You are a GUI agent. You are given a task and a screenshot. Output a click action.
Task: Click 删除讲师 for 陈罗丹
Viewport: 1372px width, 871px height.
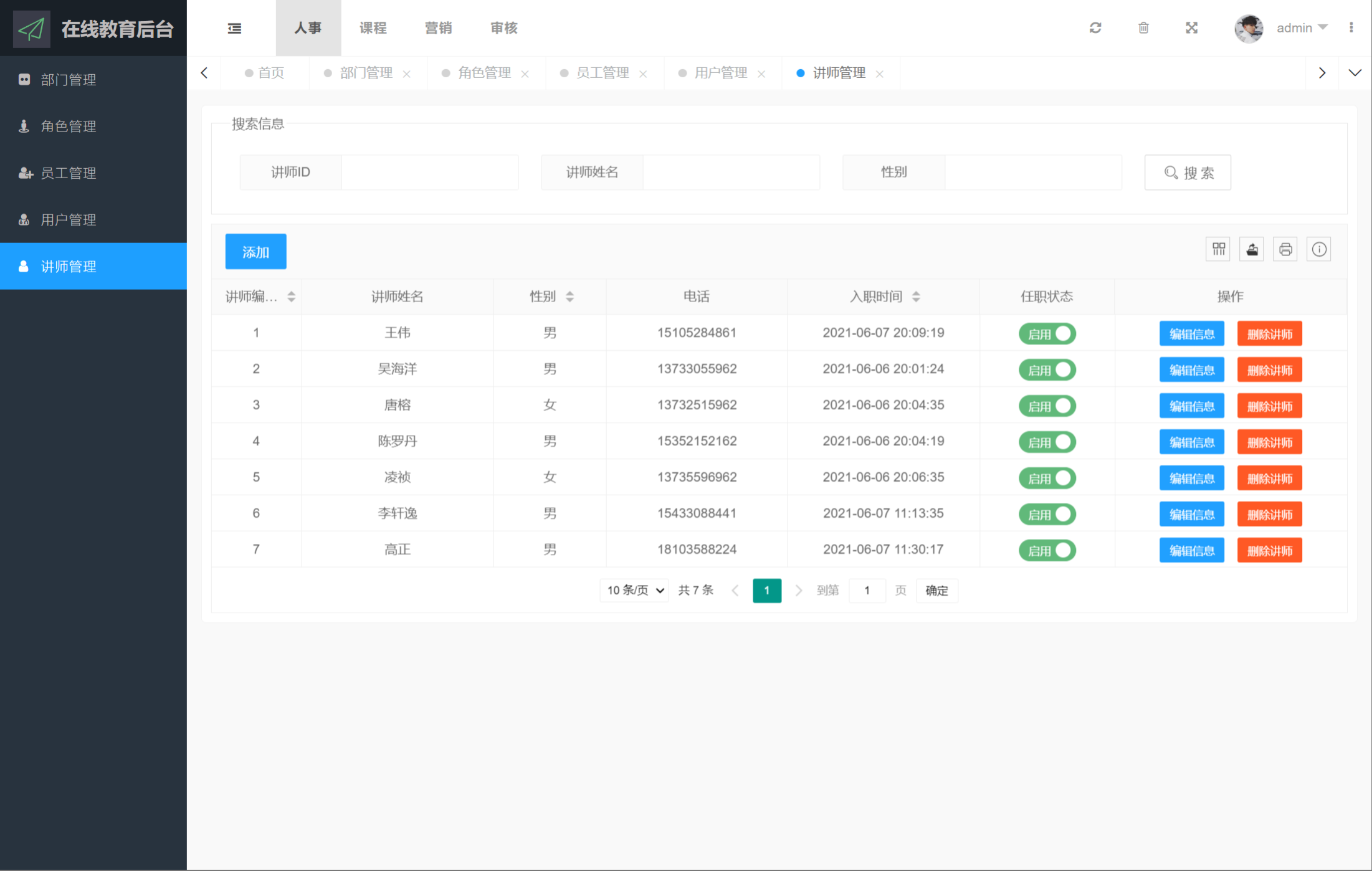tap(1269, 442)
